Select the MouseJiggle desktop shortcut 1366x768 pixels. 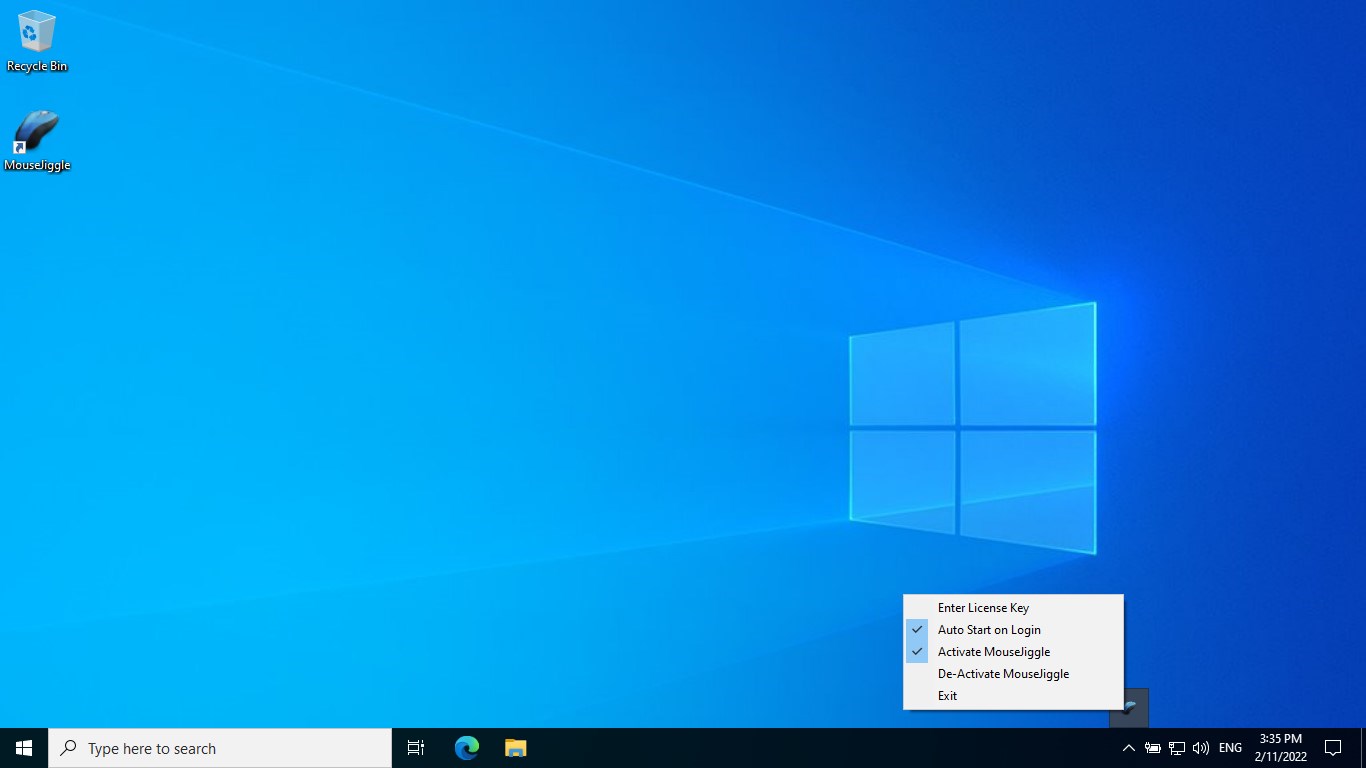coord(37,141)
